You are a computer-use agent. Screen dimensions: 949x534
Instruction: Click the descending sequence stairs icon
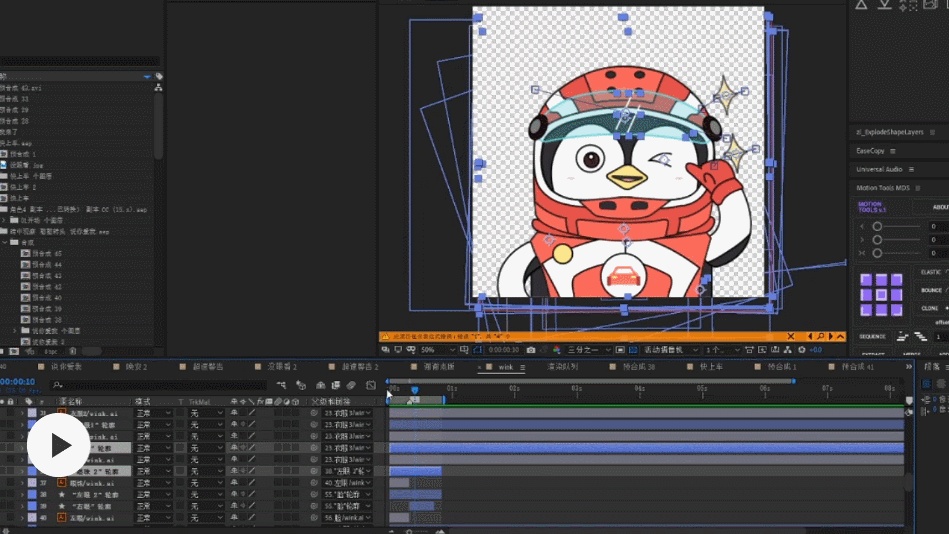(921, 337)
